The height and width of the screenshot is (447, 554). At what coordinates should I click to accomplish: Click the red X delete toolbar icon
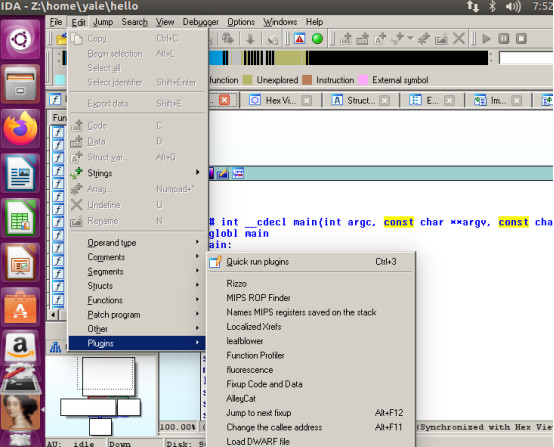459,39
